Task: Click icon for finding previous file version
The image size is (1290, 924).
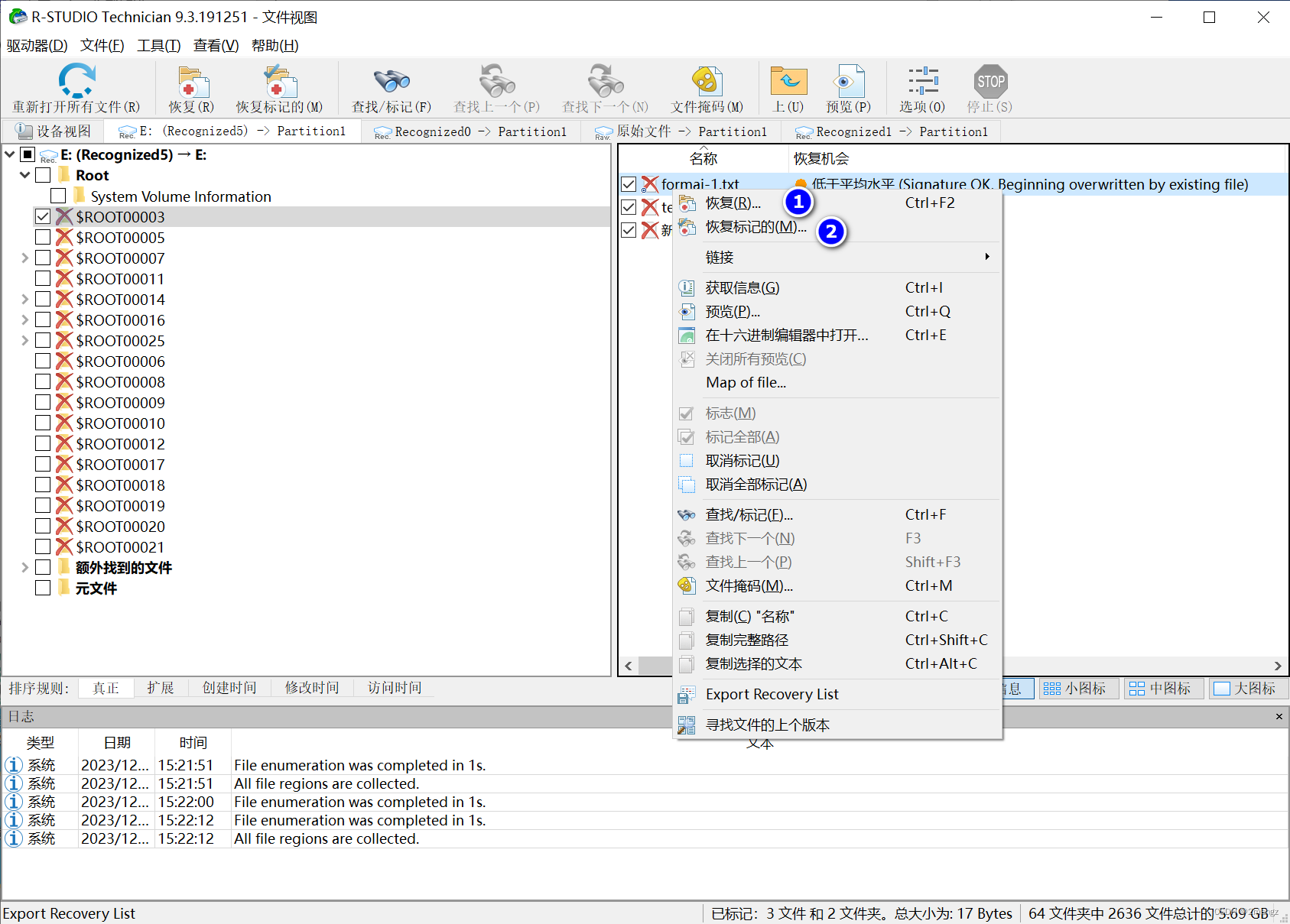Action: click(x=687, y=725)
